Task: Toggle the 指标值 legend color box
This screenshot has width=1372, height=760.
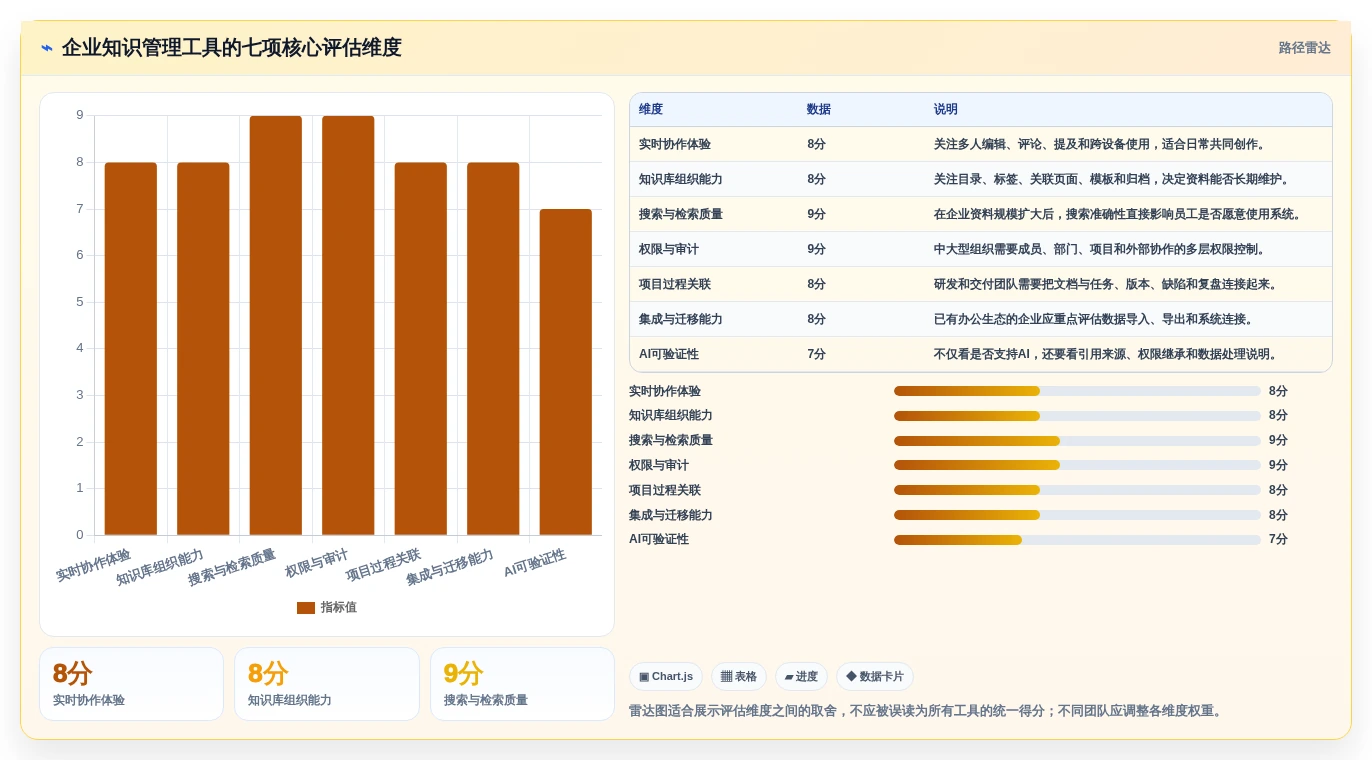Action: tap(306, 608)
